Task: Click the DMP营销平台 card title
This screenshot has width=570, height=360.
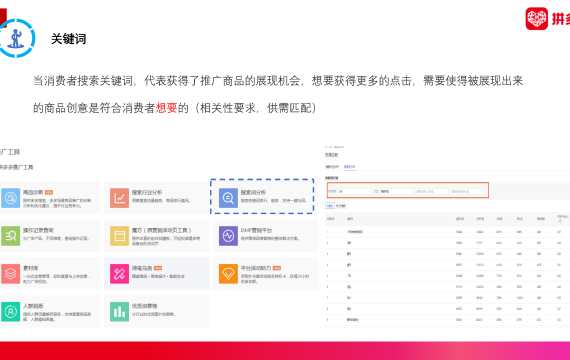Action: [x=256, y=231]
